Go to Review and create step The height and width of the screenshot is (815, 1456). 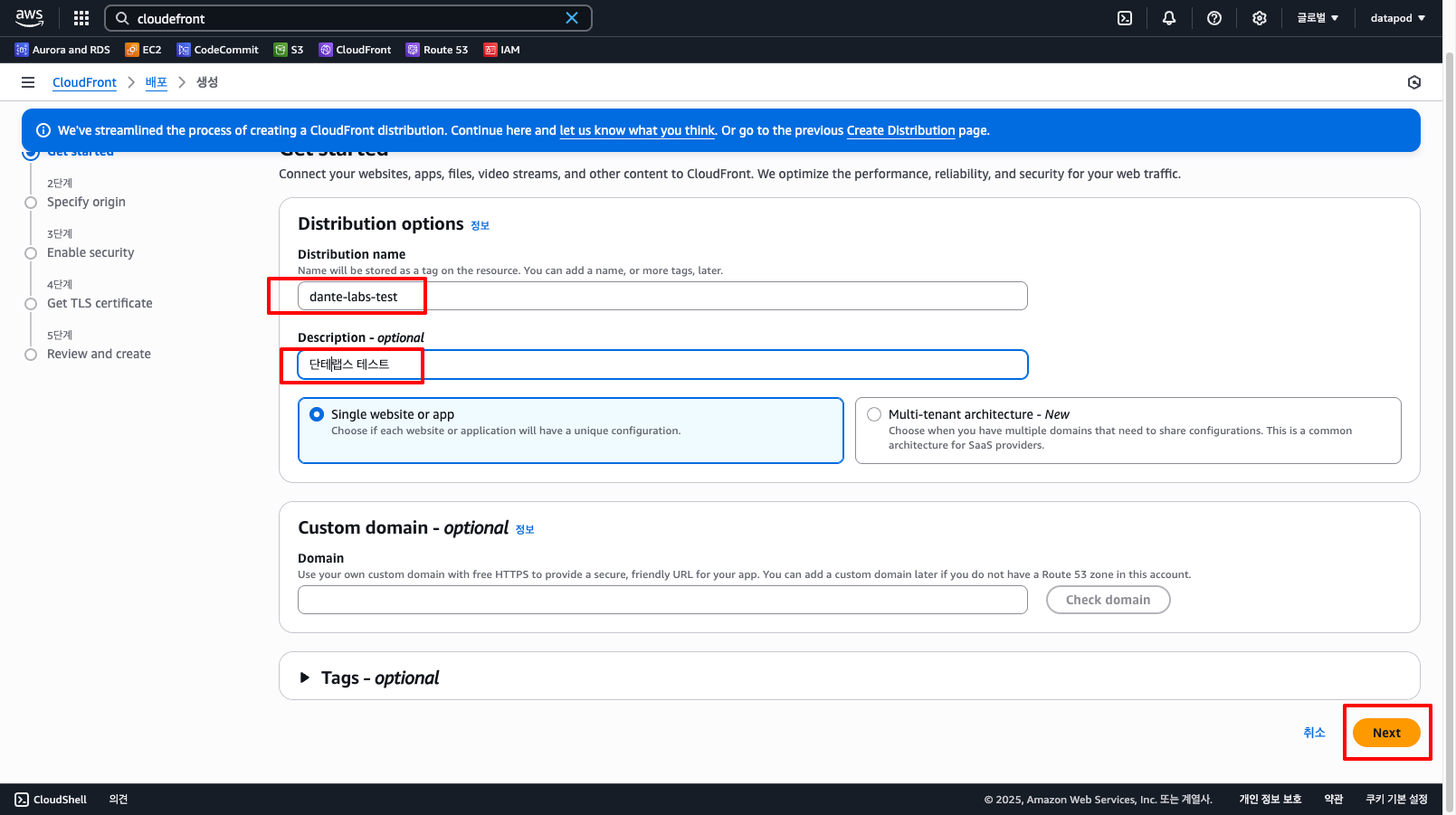[x=99, y=354]
